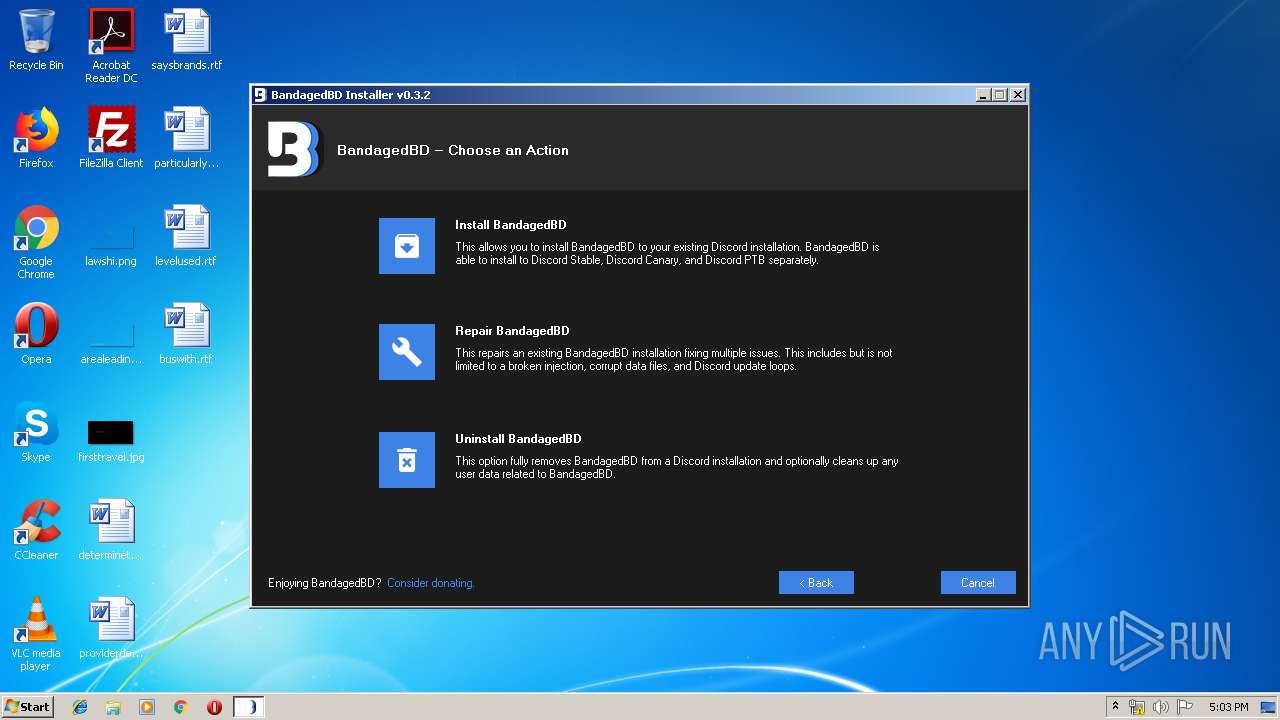1280x720 pixels.
Task: Open the Recycle Bin desktop icon
Action: 36,41
